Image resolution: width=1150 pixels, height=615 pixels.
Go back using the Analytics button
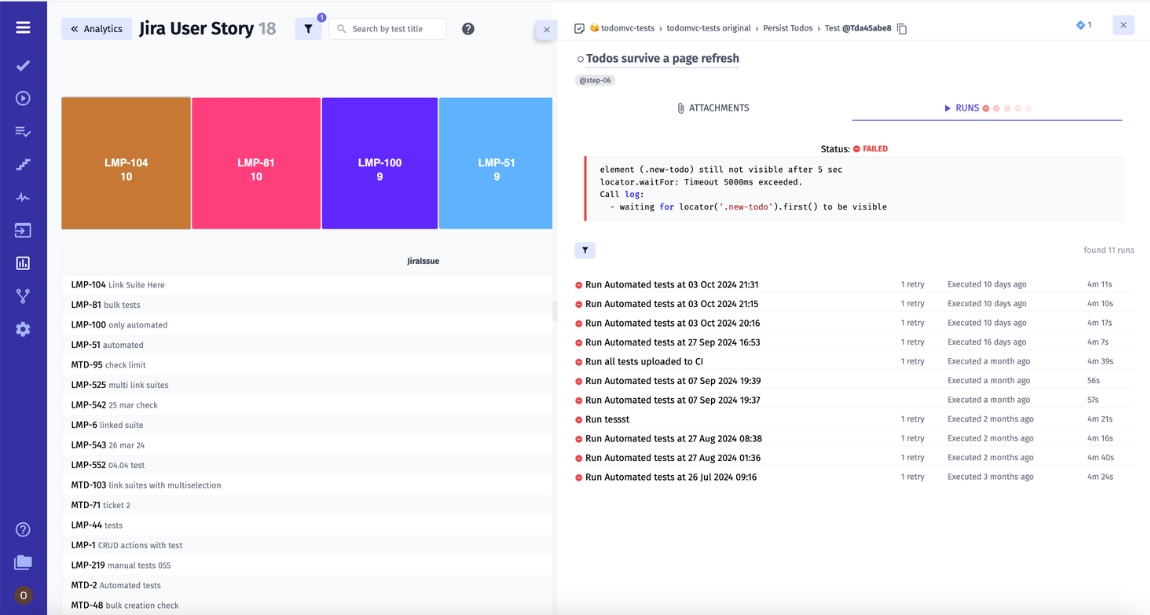tap(96, 29)
